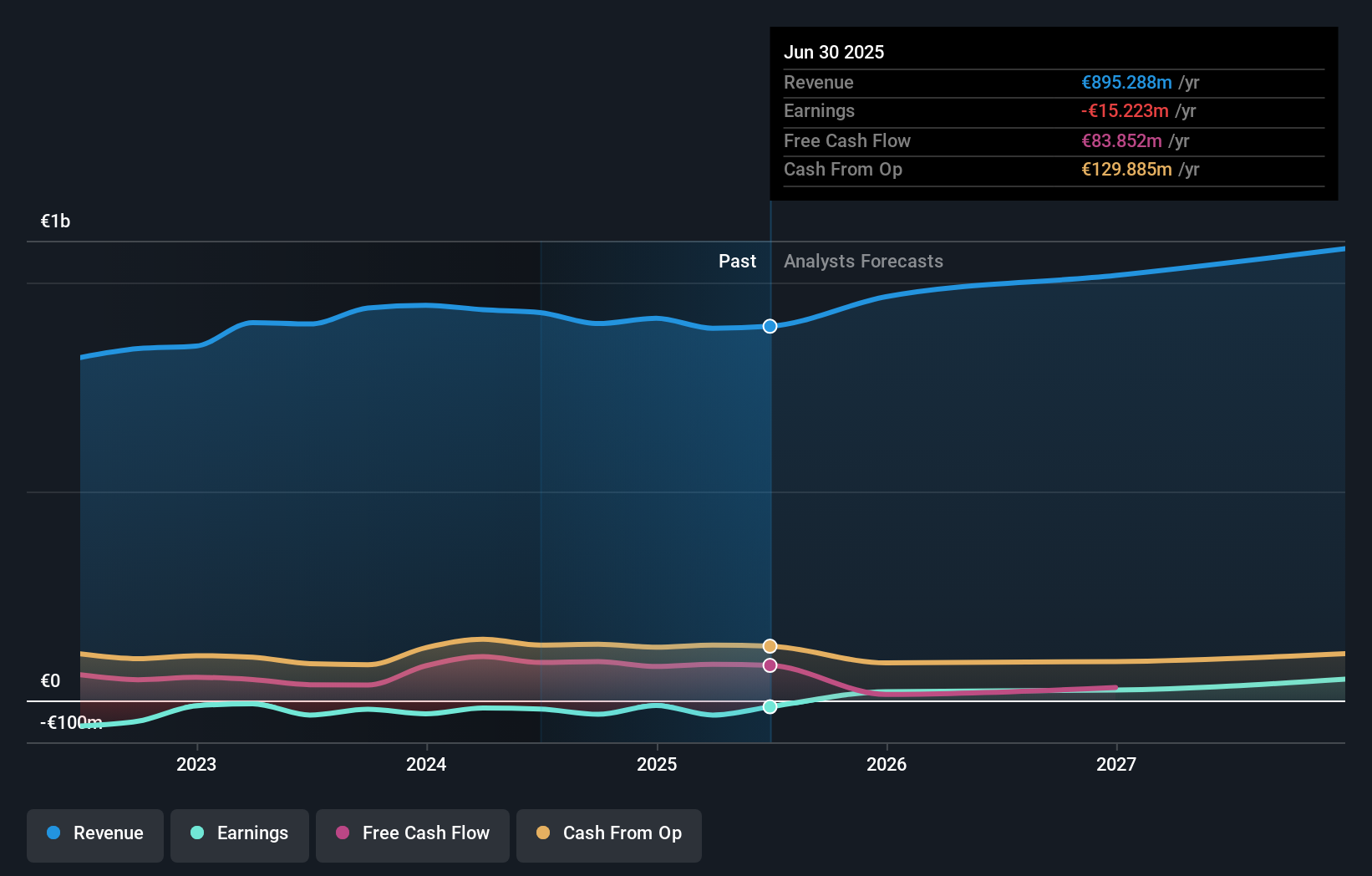Select the Analysts Forecasts label
Viewport: 1372px width, 876px height.
863,261
